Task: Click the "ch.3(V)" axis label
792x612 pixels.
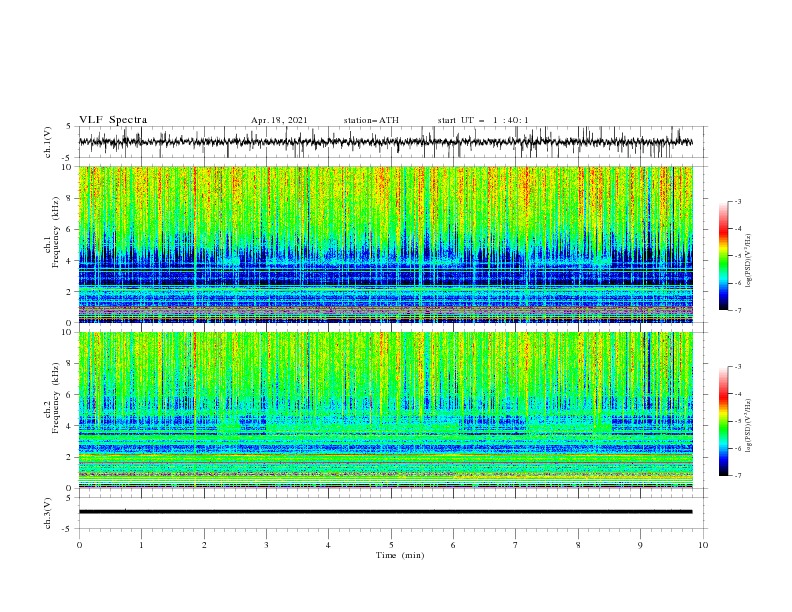Action: [x=47, y=513]
